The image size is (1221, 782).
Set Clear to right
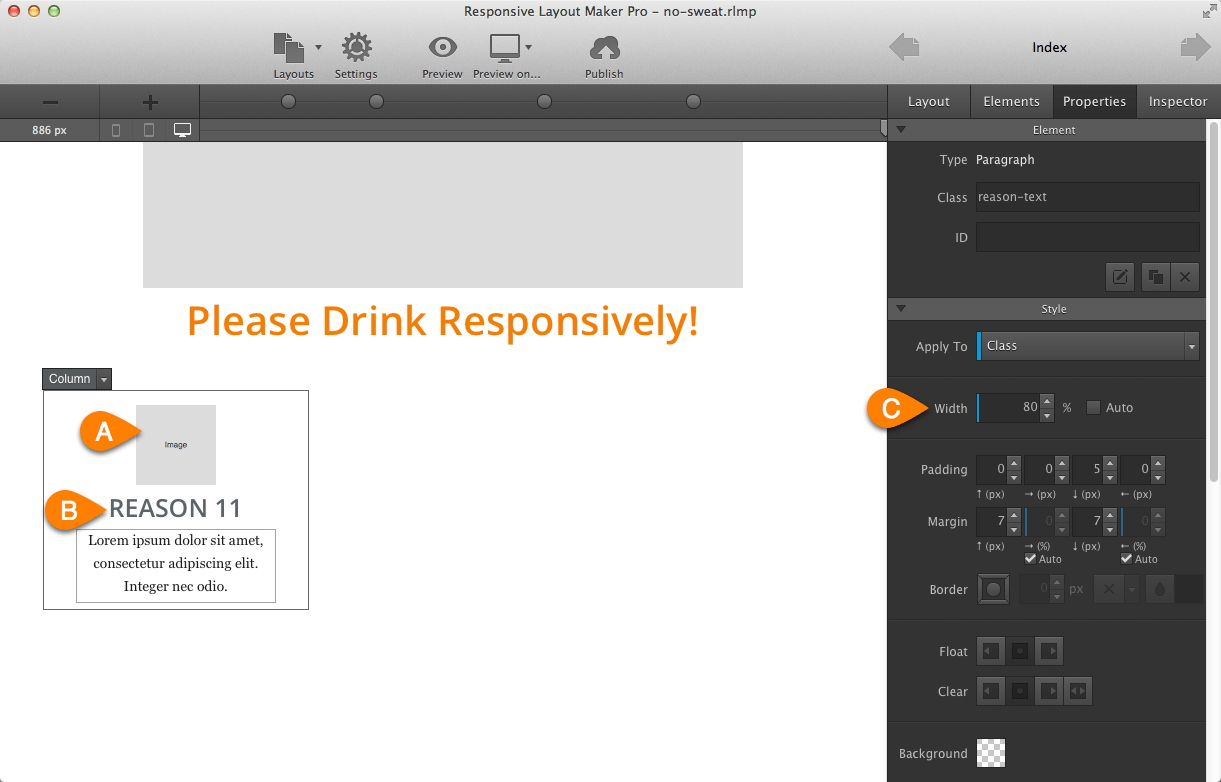[1048, 691]
